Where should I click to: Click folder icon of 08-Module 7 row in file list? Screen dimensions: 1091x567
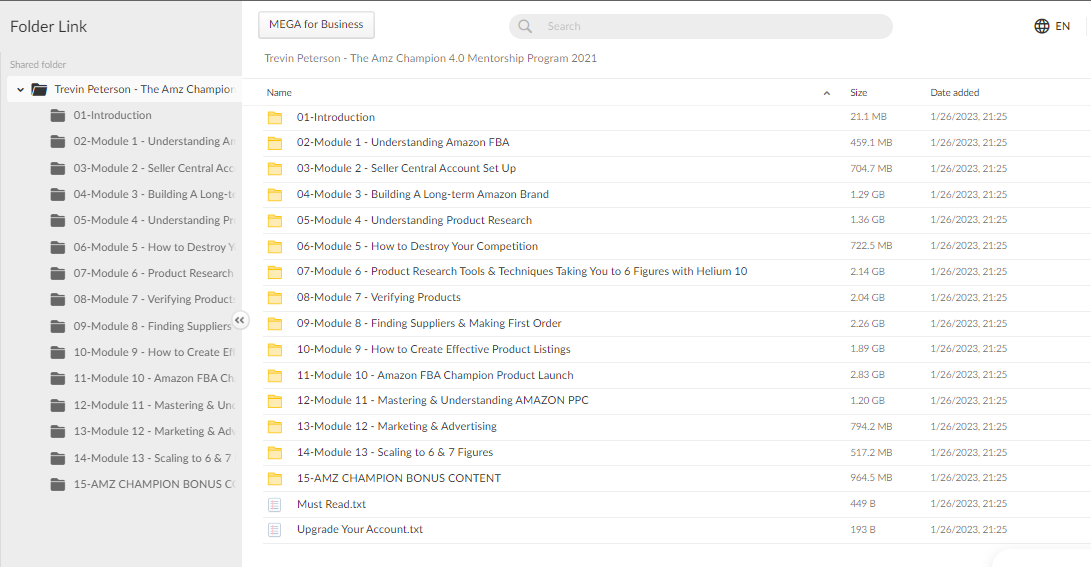pos(275,298)
